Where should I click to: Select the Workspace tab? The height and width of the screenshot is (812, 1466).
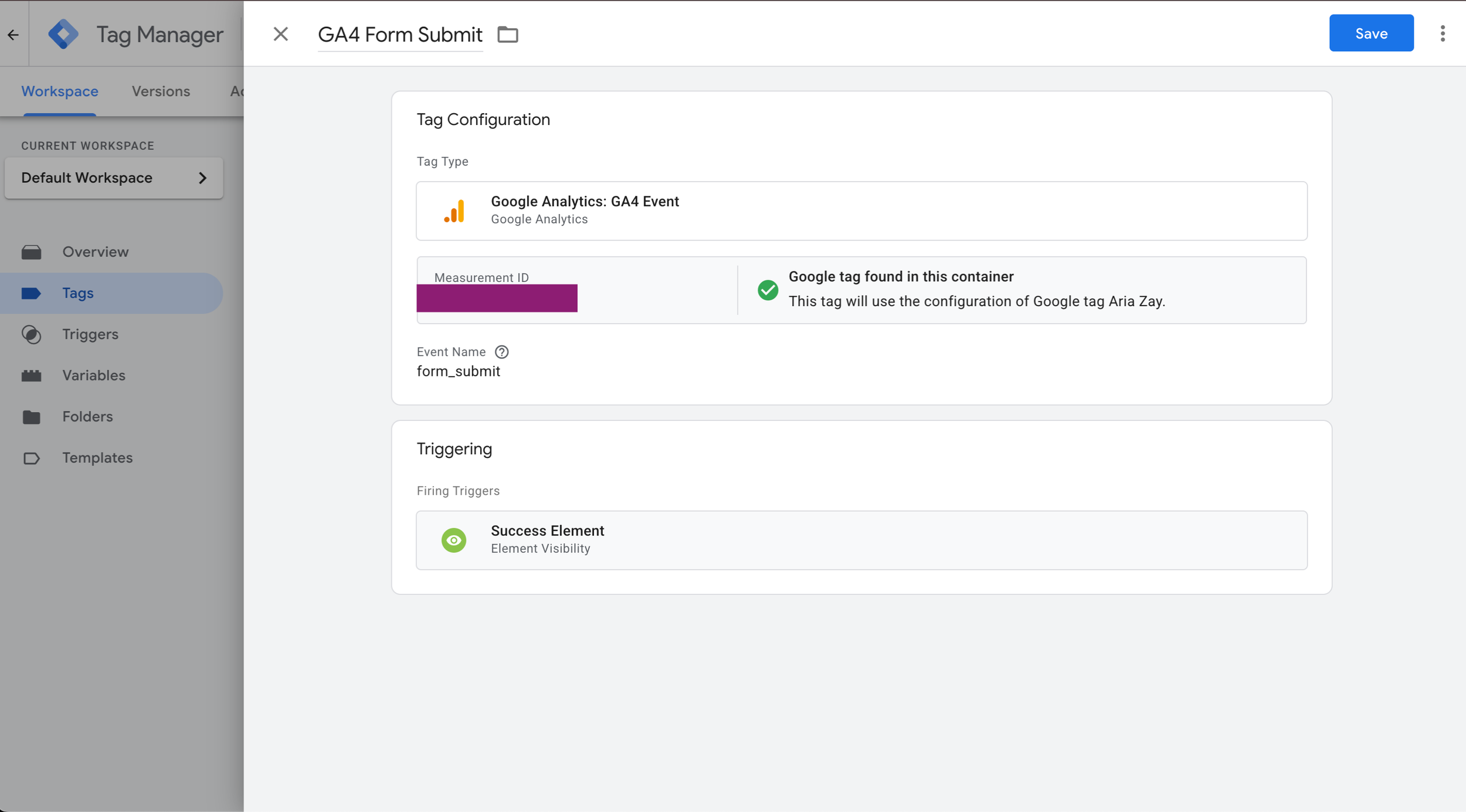point(60,91)
